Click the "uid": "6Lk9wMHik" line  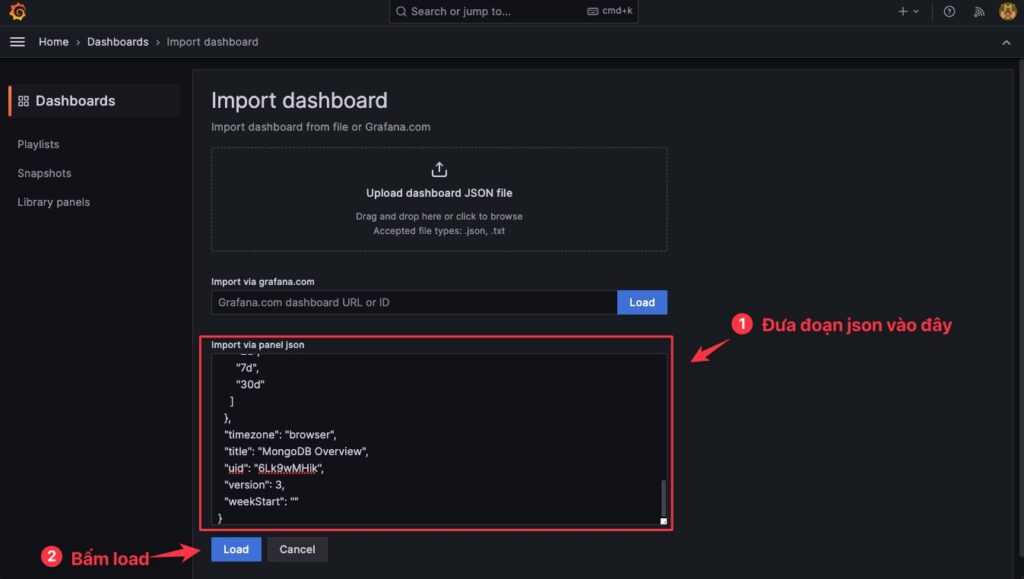274,469
